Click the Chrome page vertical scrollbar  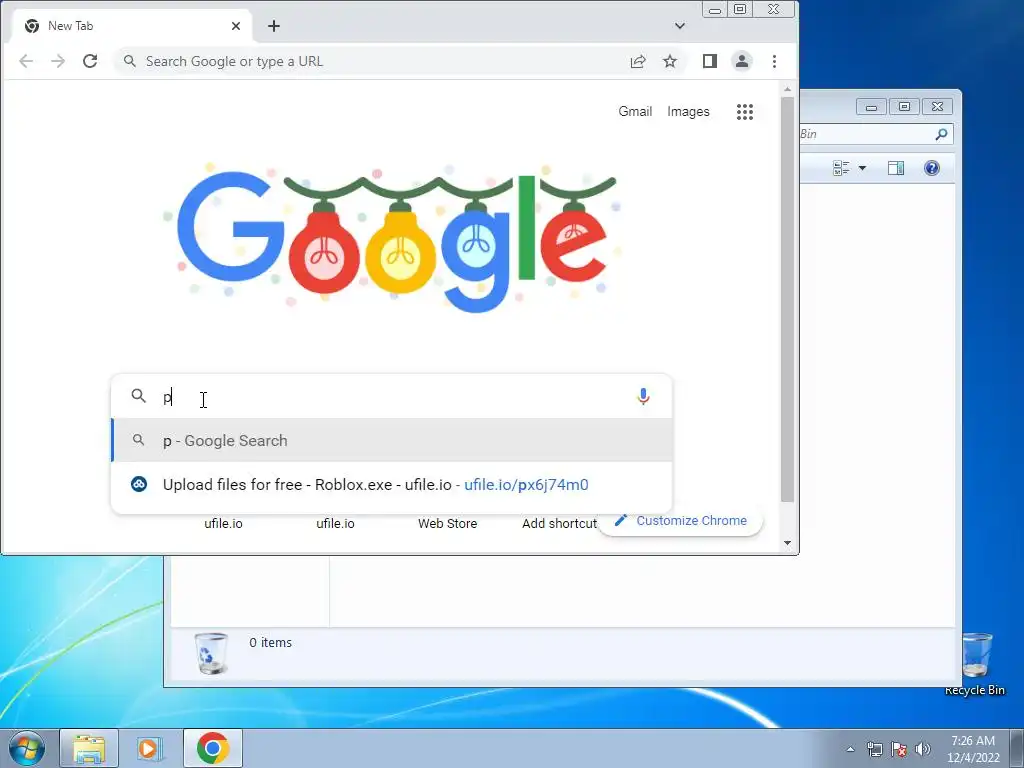(788, 300)
